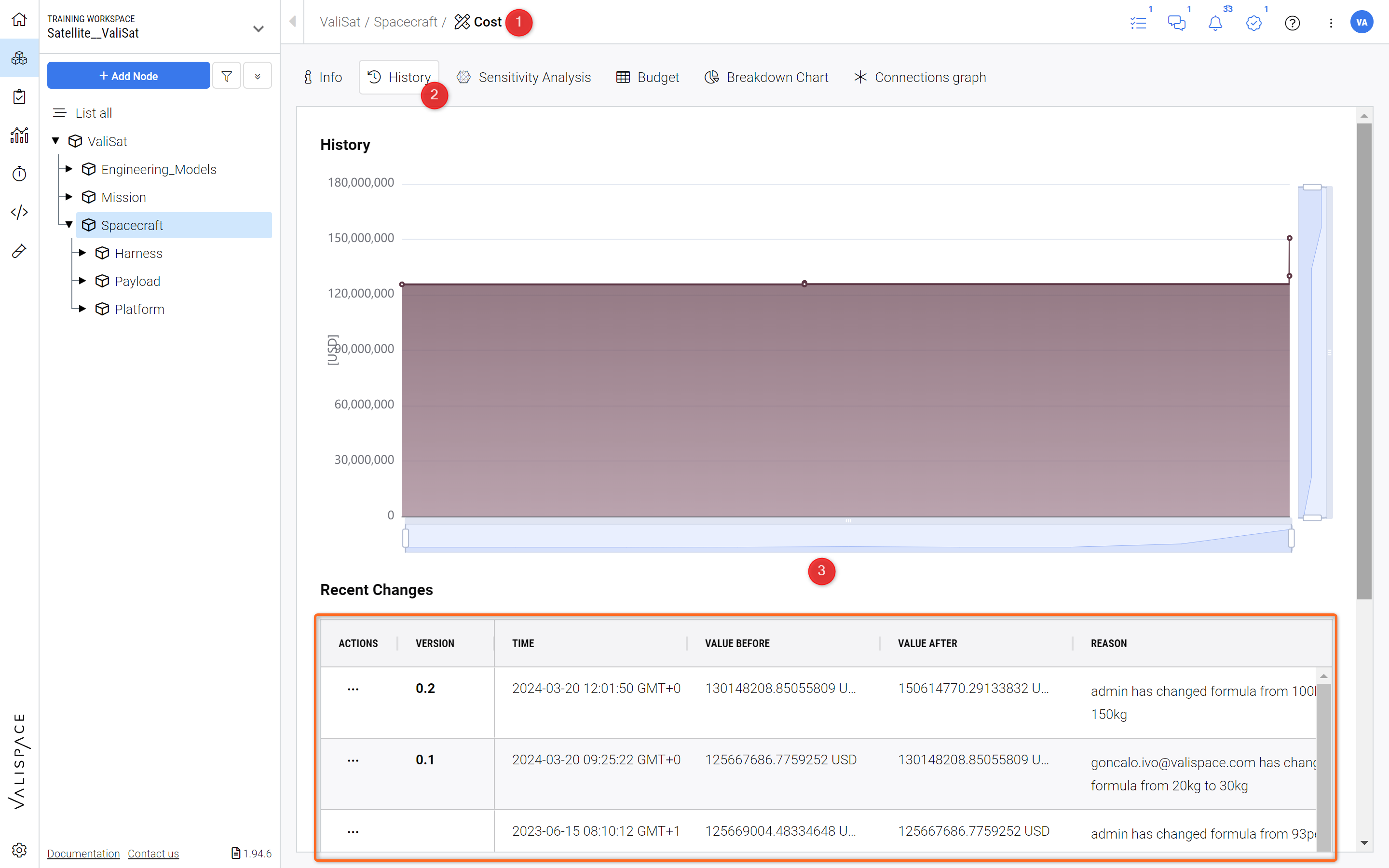Click the Harness component cube icon

point(102,253)
